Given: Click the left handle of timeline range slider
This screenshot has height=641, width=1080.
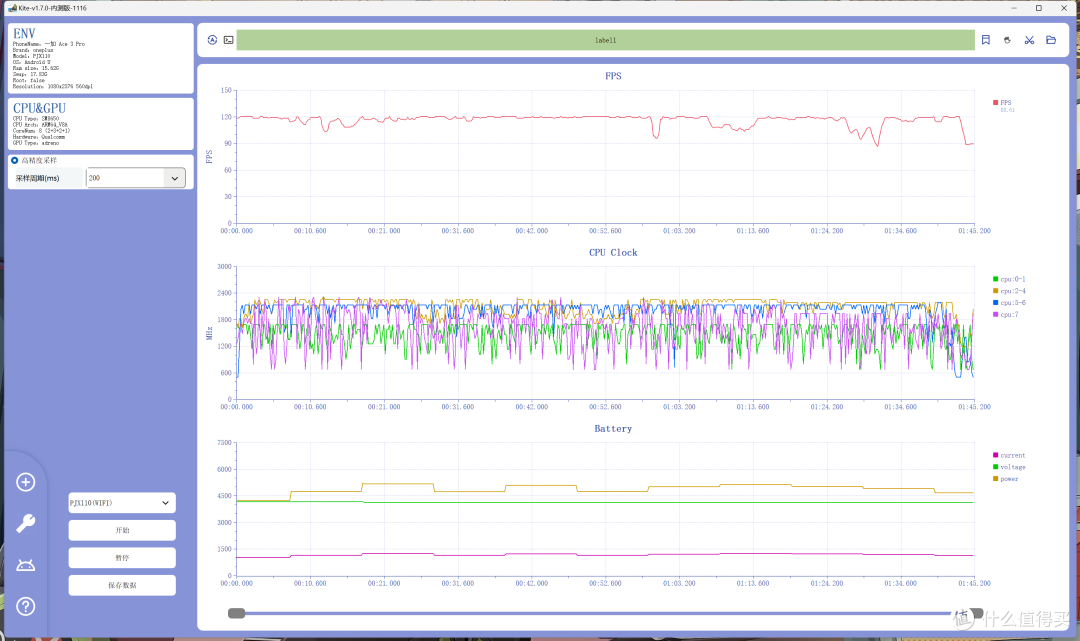Looking at the screenshot, I should [236, 613].
